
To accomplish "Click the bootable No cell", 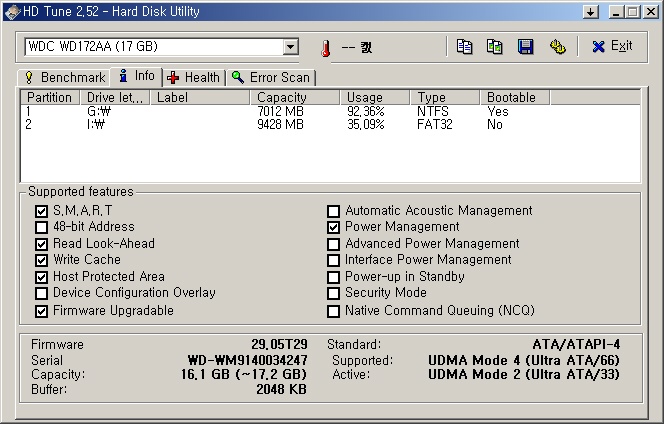I will coord(495,125).
